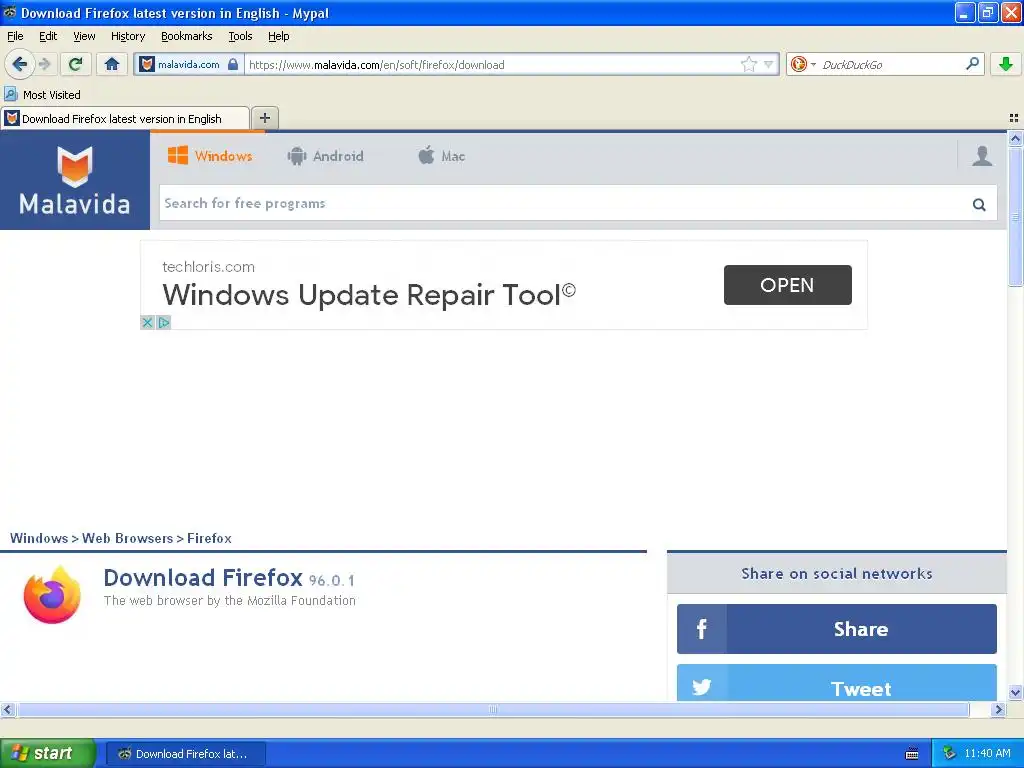Open the Downloads green arrow button
The width and height of the screenshot is (1024, 768).
(1006, 64)
